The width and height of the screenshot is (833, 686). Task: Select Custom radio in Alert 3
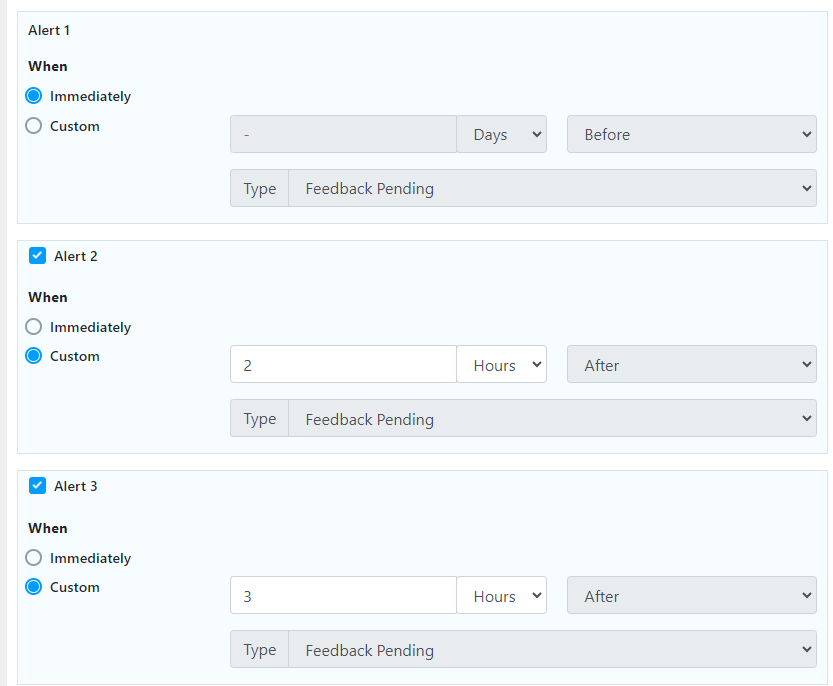(34, 587)
